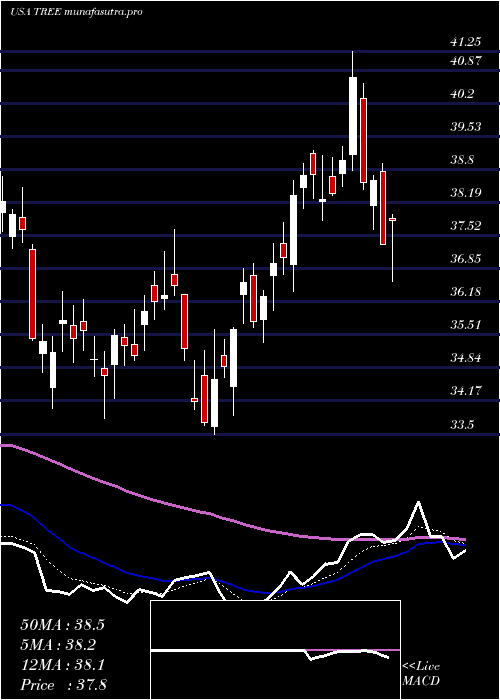Click the 36.85 price axis label

pos(466,258)
